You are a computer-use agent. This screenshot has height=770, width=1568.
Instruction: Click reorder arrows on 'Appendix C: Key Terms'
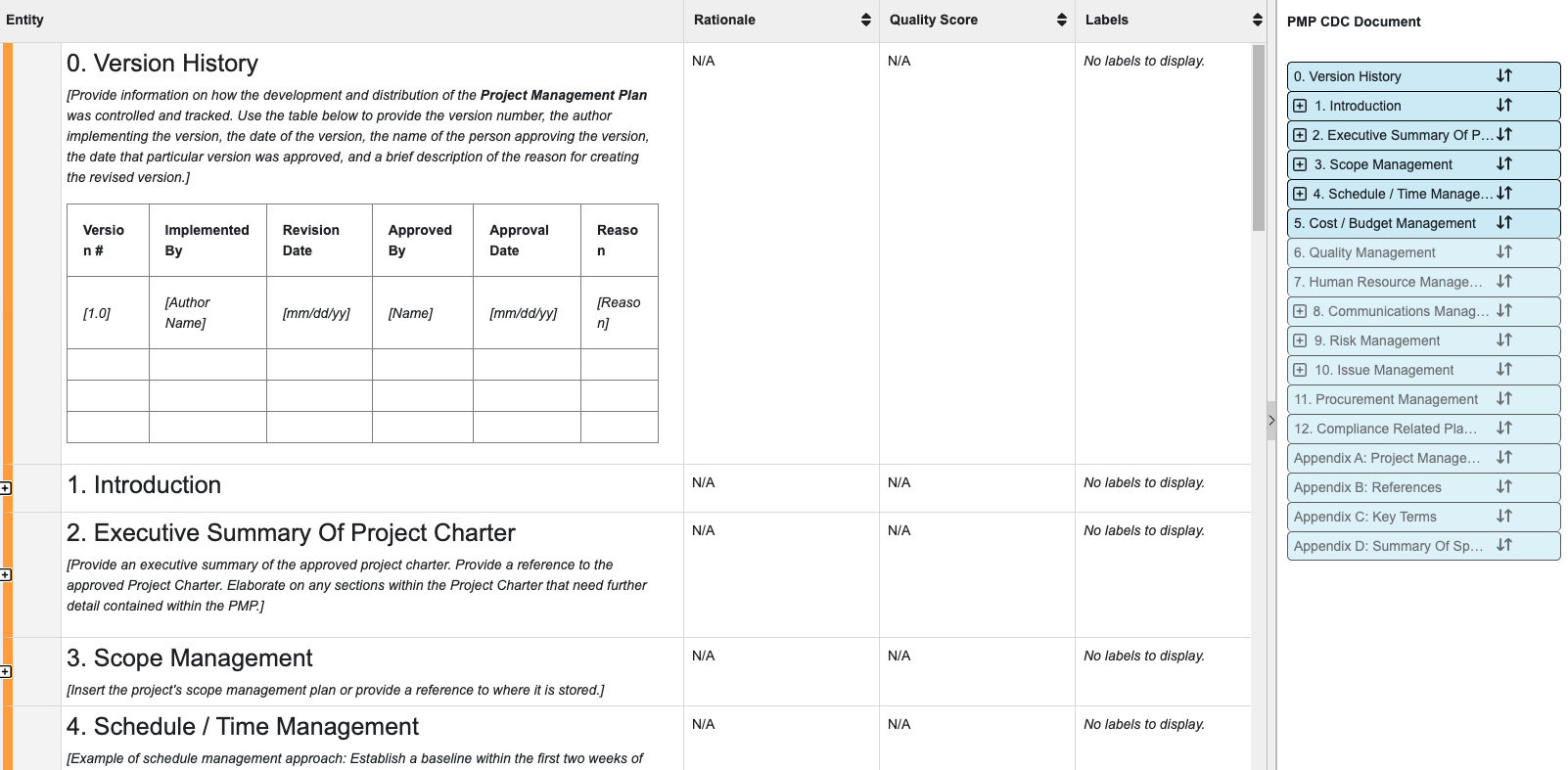click(x=1505, y=517)
